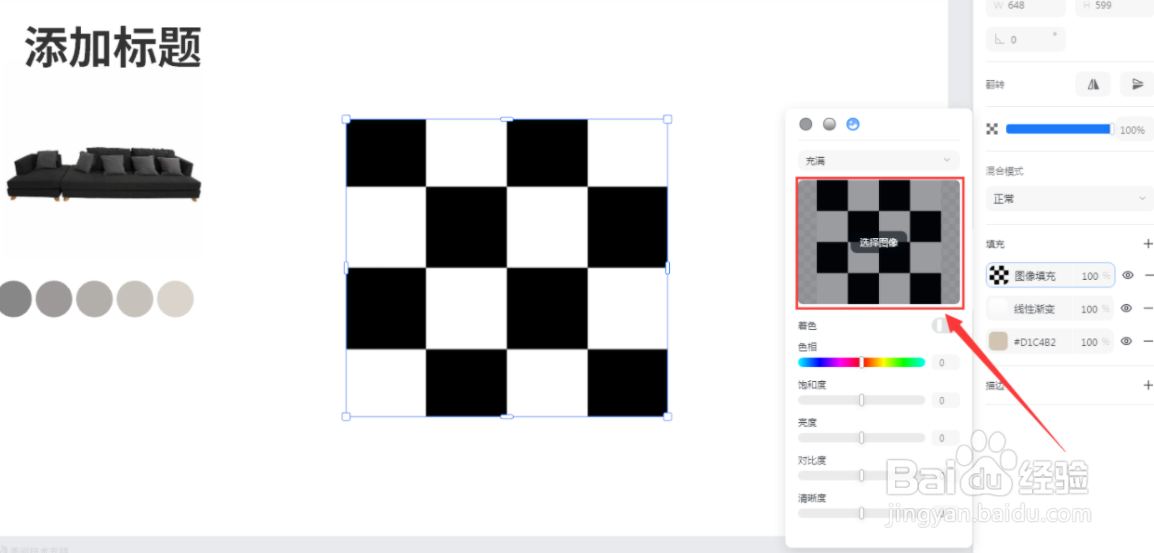1154x553 pixels.
Task: Click the top-right selection handle
Action: pos(668,119)
